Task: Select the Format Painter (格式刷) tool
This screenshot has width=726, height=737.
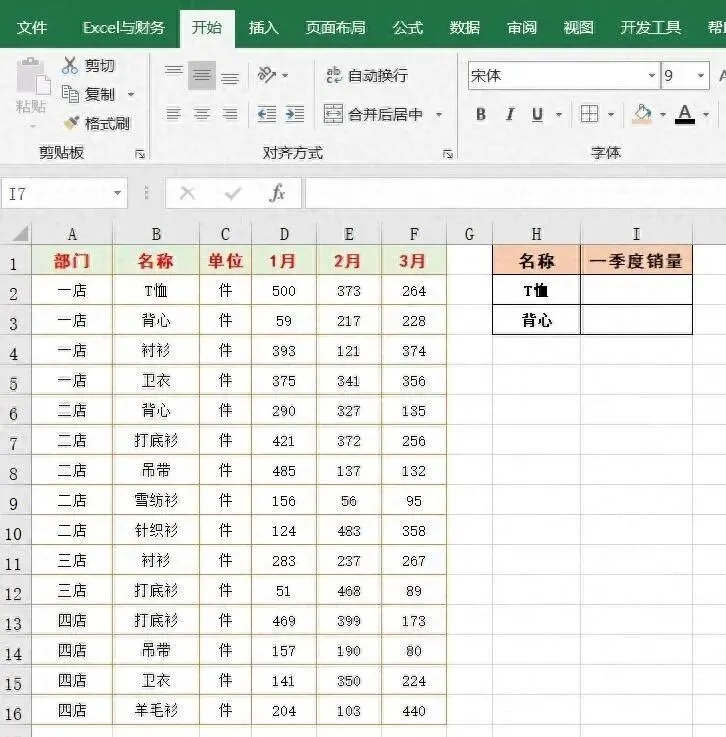Action: pyautogui.click(x=96, y=124)
